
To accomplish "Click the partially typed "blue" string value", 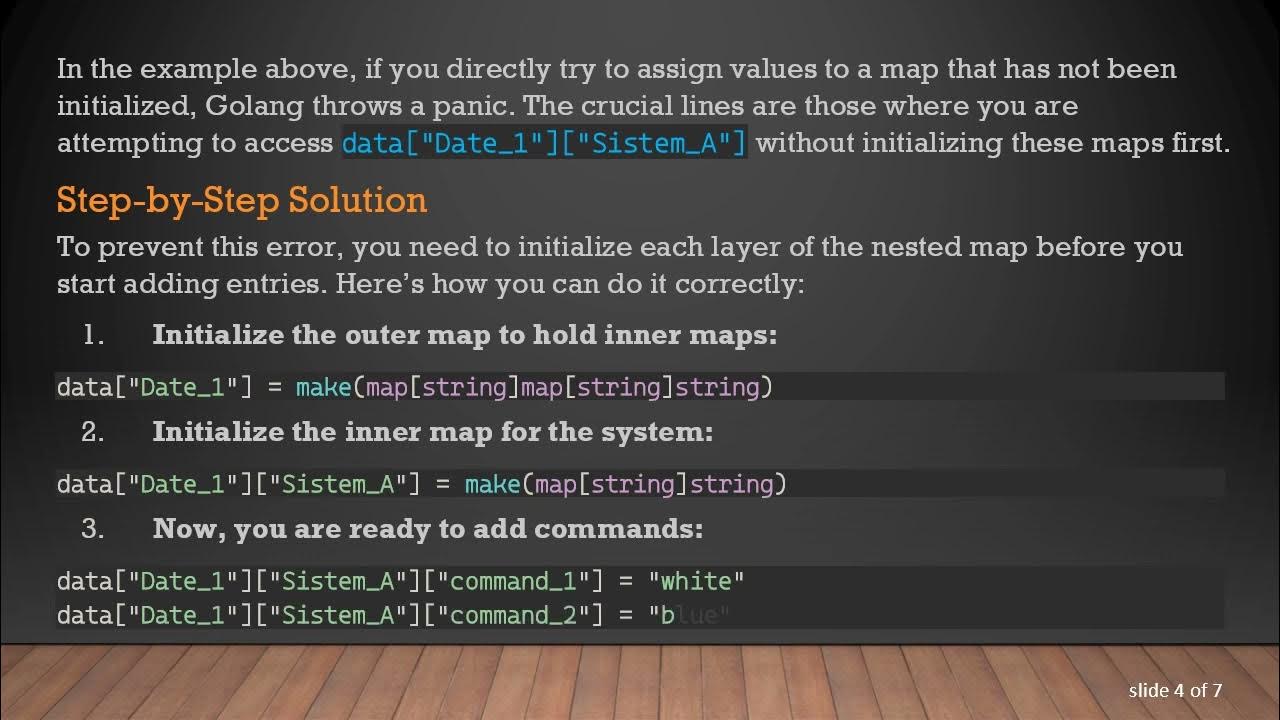I will [x=688, y=615].
